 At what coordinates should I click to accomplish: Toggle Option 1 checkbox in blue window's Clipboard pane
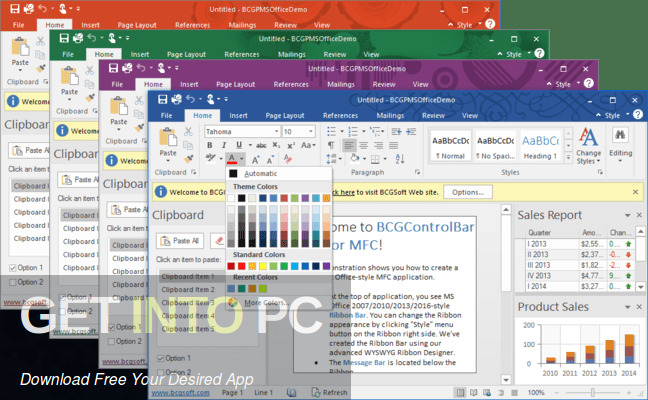point(160,358)
